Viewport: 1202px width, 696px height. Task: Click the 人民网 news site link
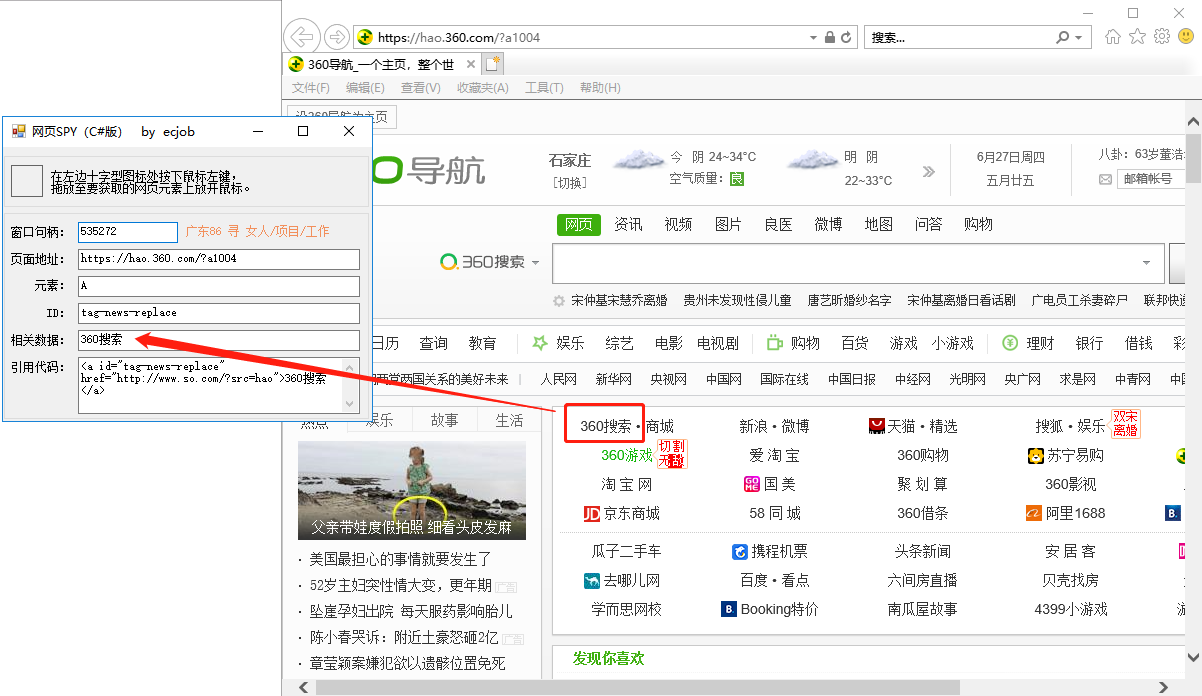click(x=559, y=380)
